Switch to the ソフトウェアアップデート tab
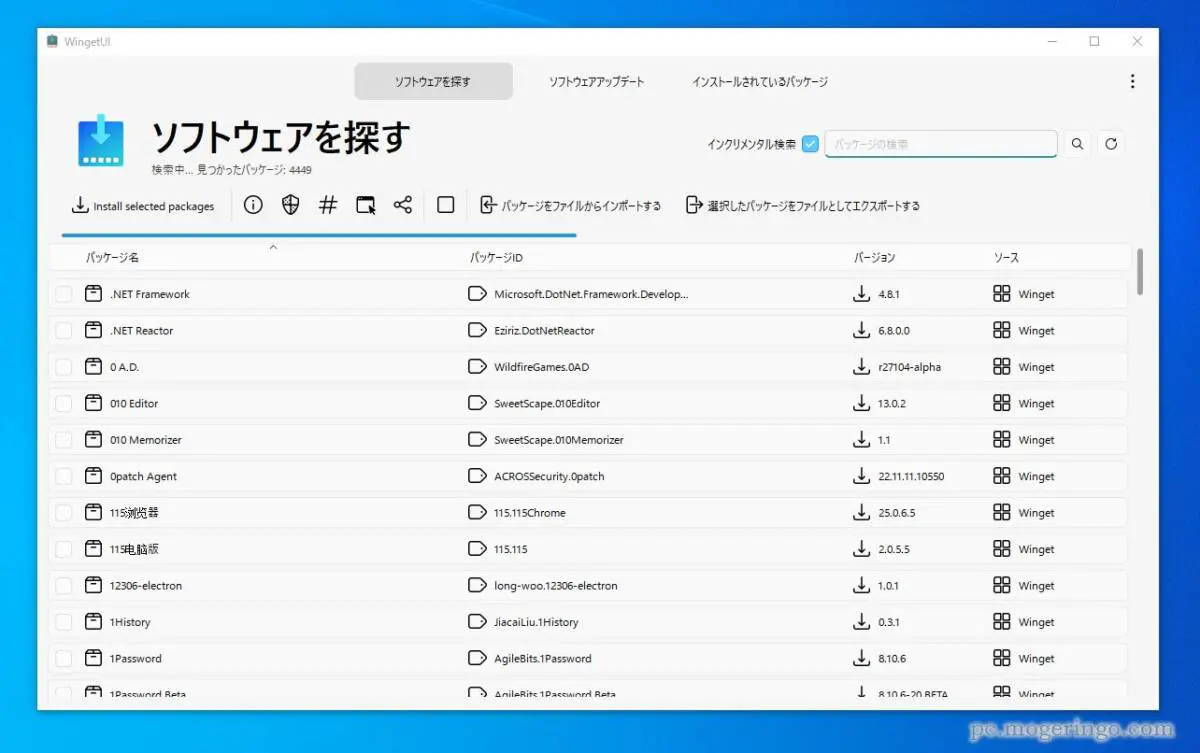Viewport: 1200px width, 753px height. coord(597,82)
